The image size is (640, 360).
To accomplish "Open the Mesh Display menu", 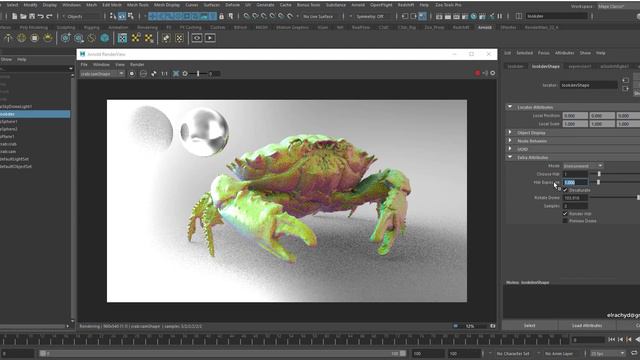I will pyautogui.click(x=167, y=5).
